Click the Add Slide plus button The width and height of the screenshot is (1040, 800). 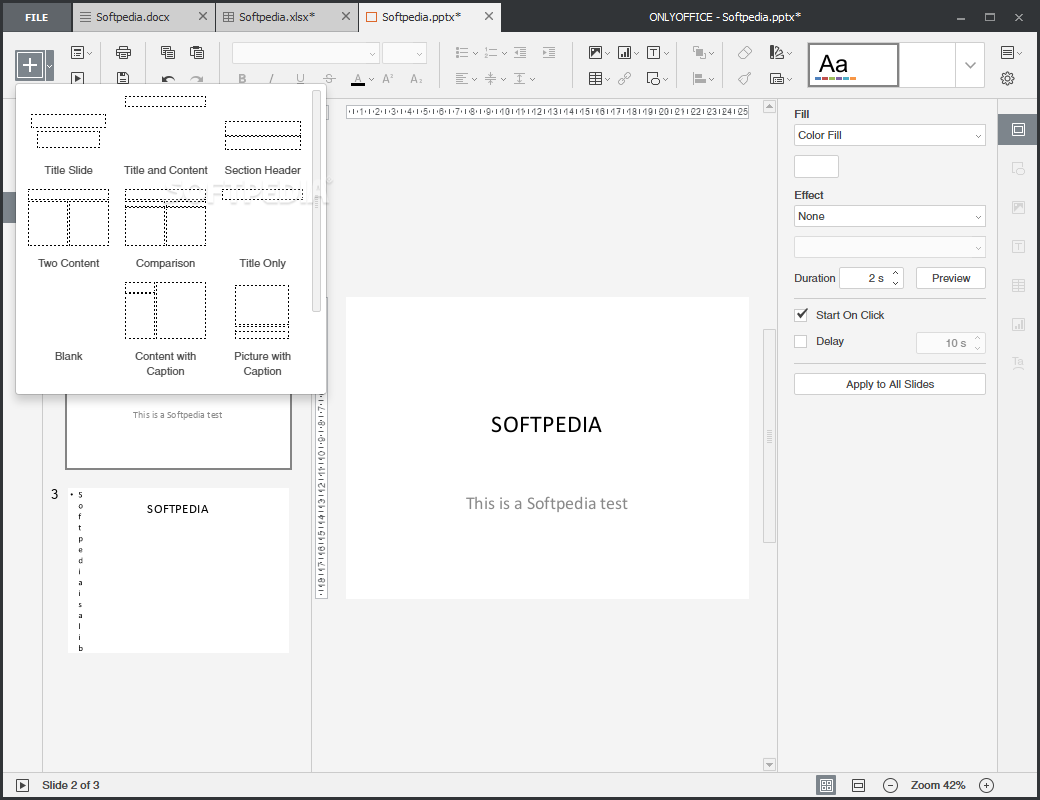point(30,65)
